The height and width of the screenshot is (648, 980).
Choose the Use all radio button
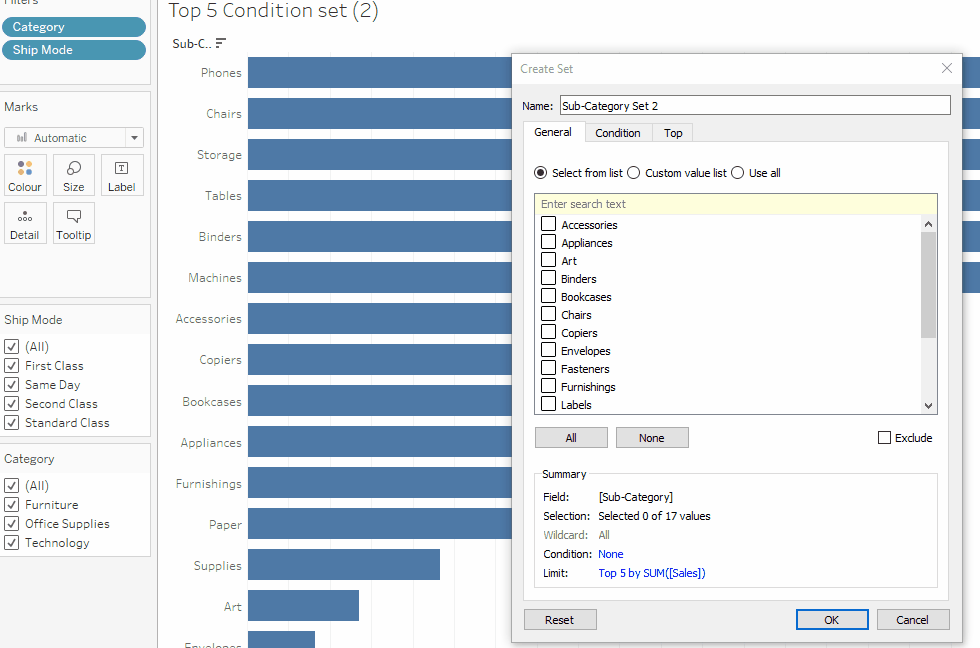point(738,173)
